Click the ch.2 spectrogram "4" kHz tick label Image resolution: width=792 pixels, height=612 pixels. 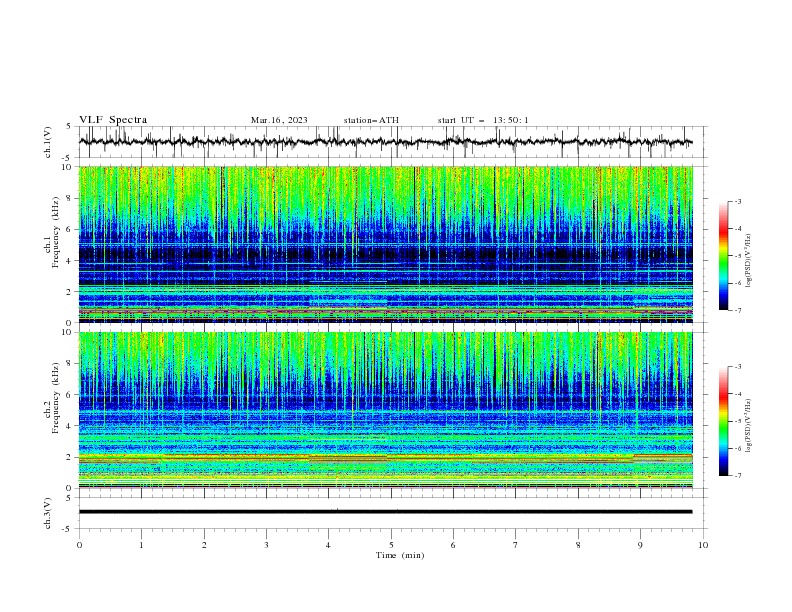coord(71,426)
